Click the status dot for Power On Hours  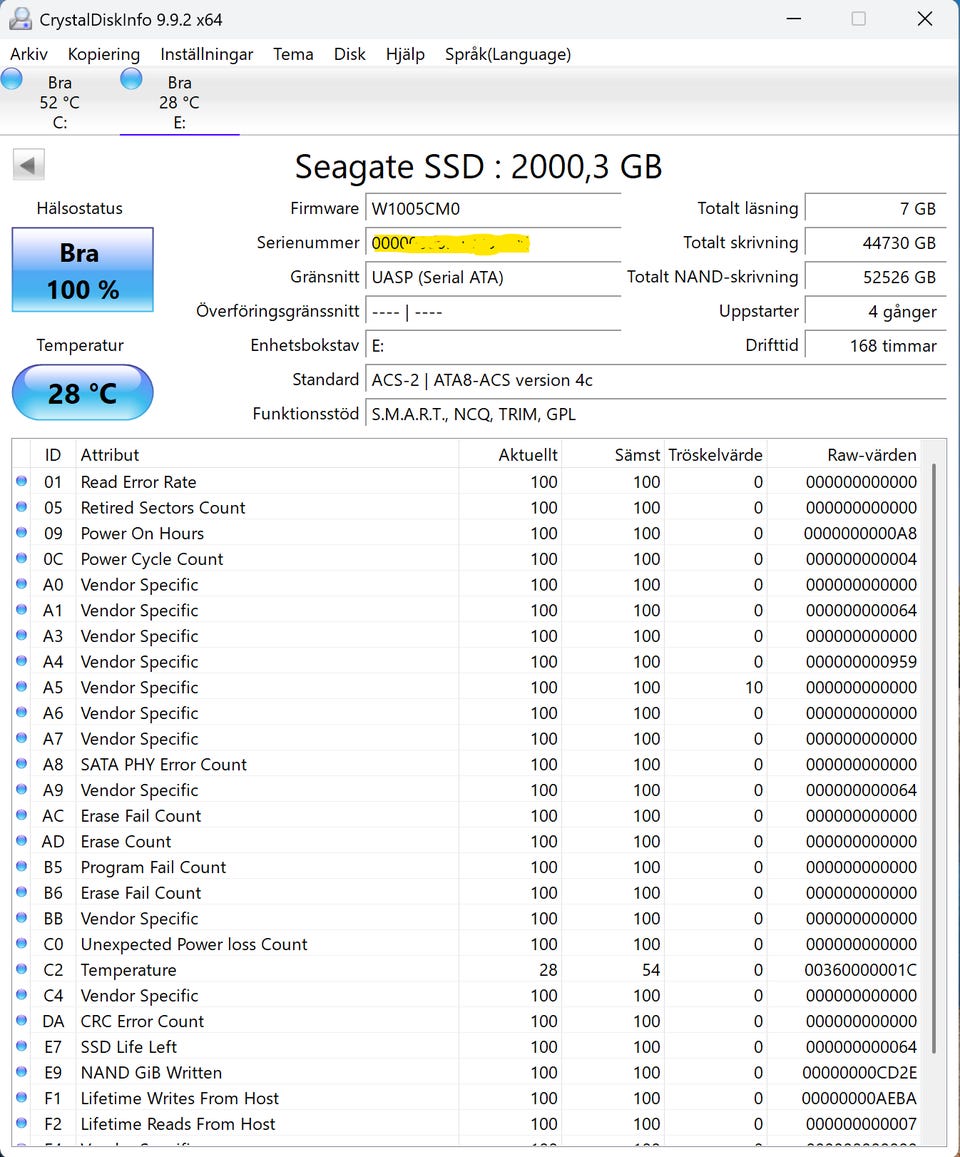21,533
